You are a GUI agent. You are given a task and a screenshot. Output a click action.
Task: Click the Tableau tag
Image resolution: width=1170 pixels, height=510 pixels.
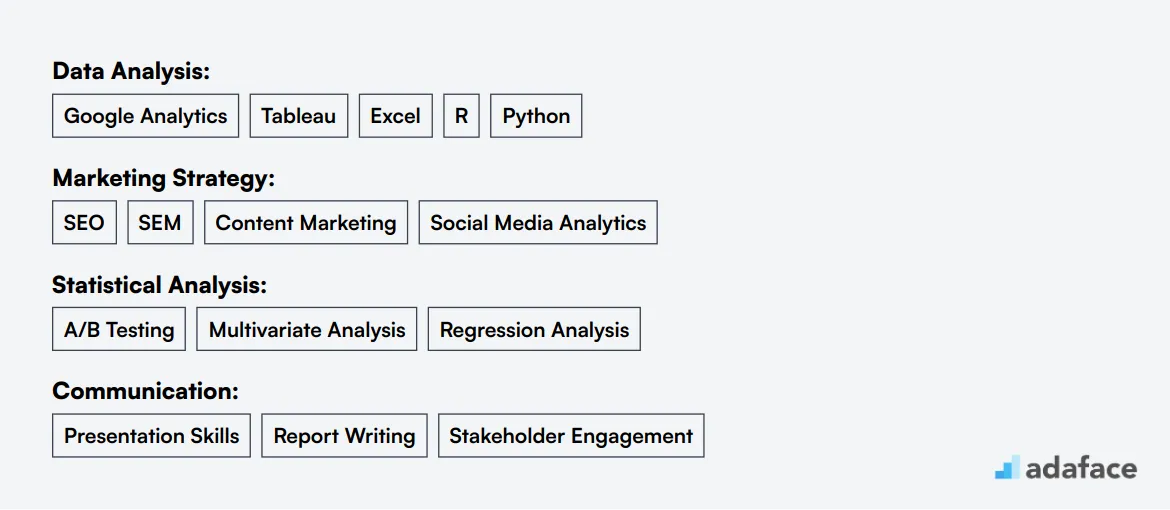[298, 116]
